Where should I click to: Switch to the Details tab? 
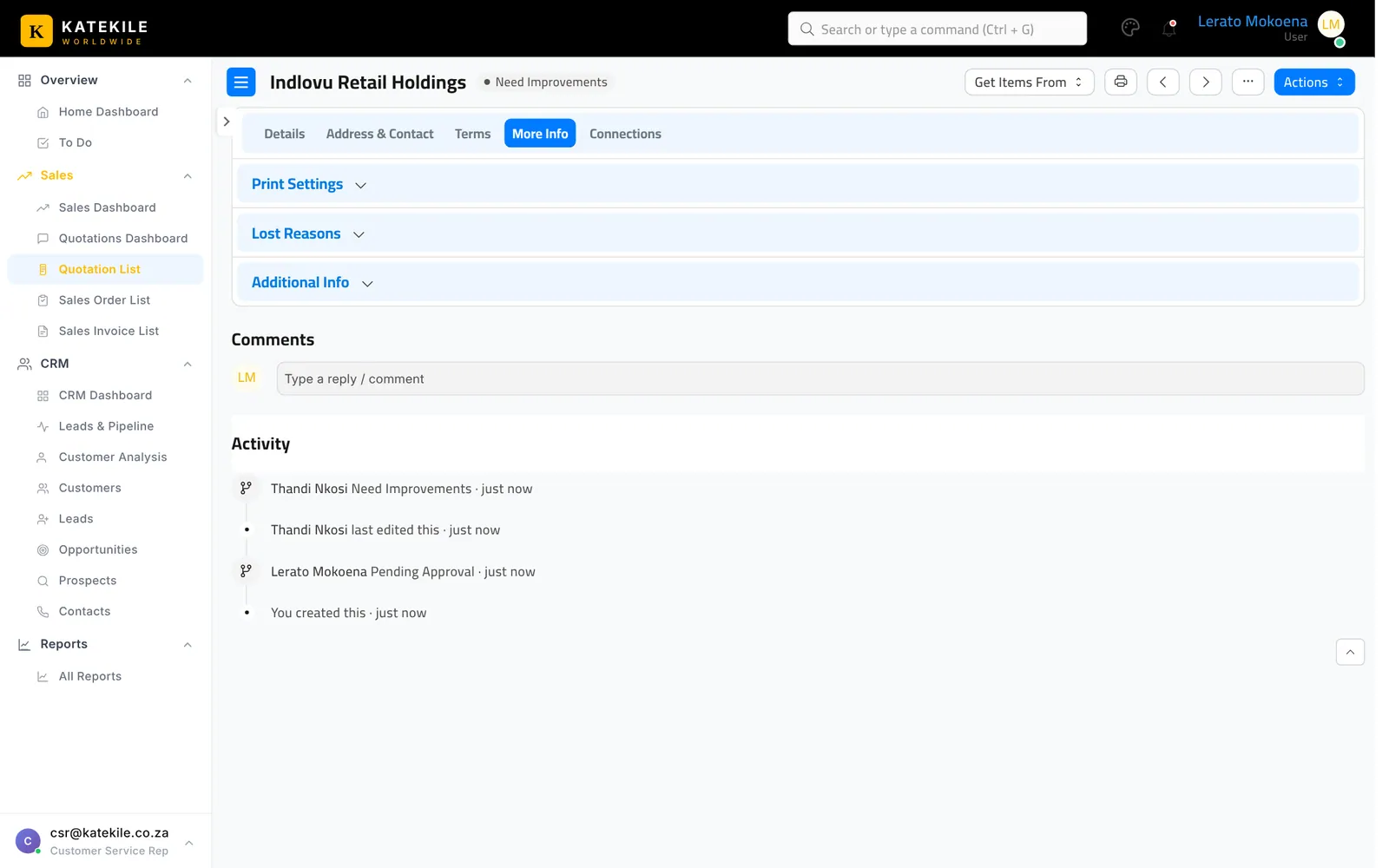(x=284, y=134)
